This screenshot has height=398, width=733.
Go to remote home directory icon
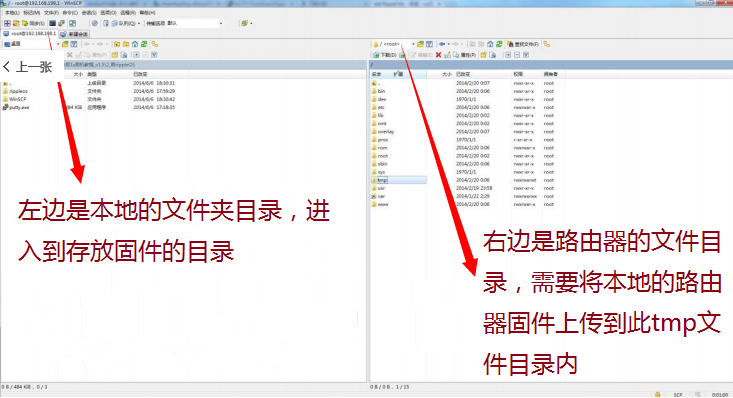point(490,44)
